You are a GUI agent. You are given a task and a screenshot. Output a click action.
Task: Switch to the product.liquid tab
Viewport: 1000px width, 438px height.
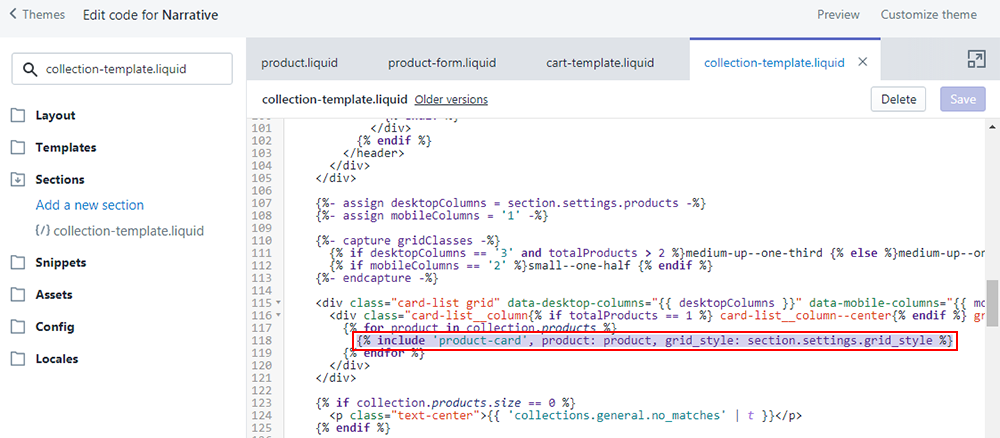tap(297, 62)
